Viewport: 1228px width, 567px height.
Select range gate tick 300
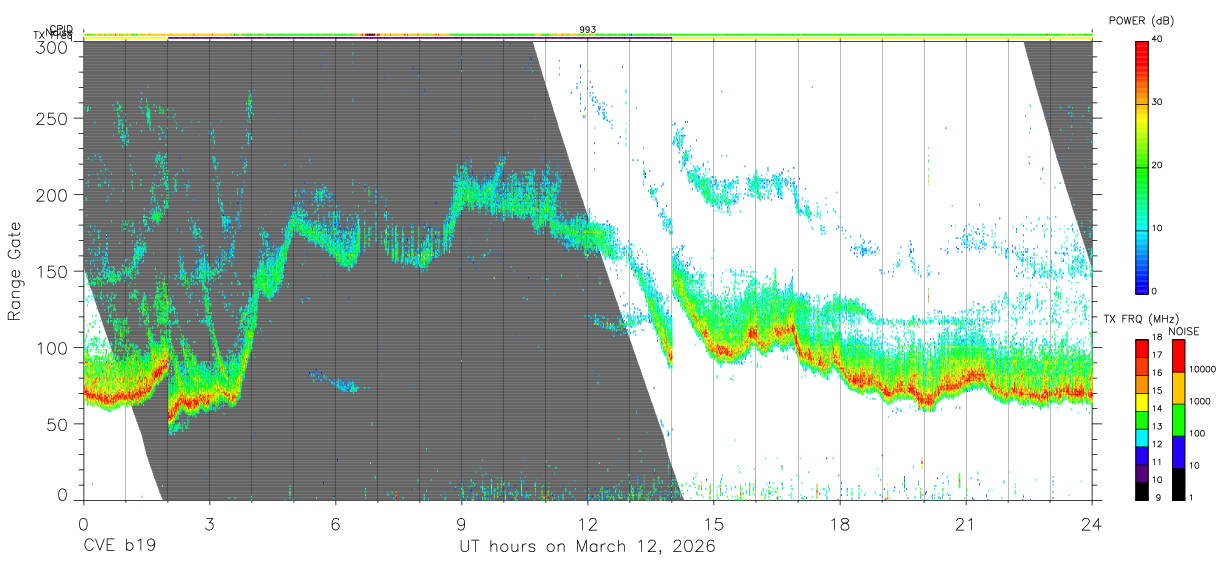[x=53, y=46]
